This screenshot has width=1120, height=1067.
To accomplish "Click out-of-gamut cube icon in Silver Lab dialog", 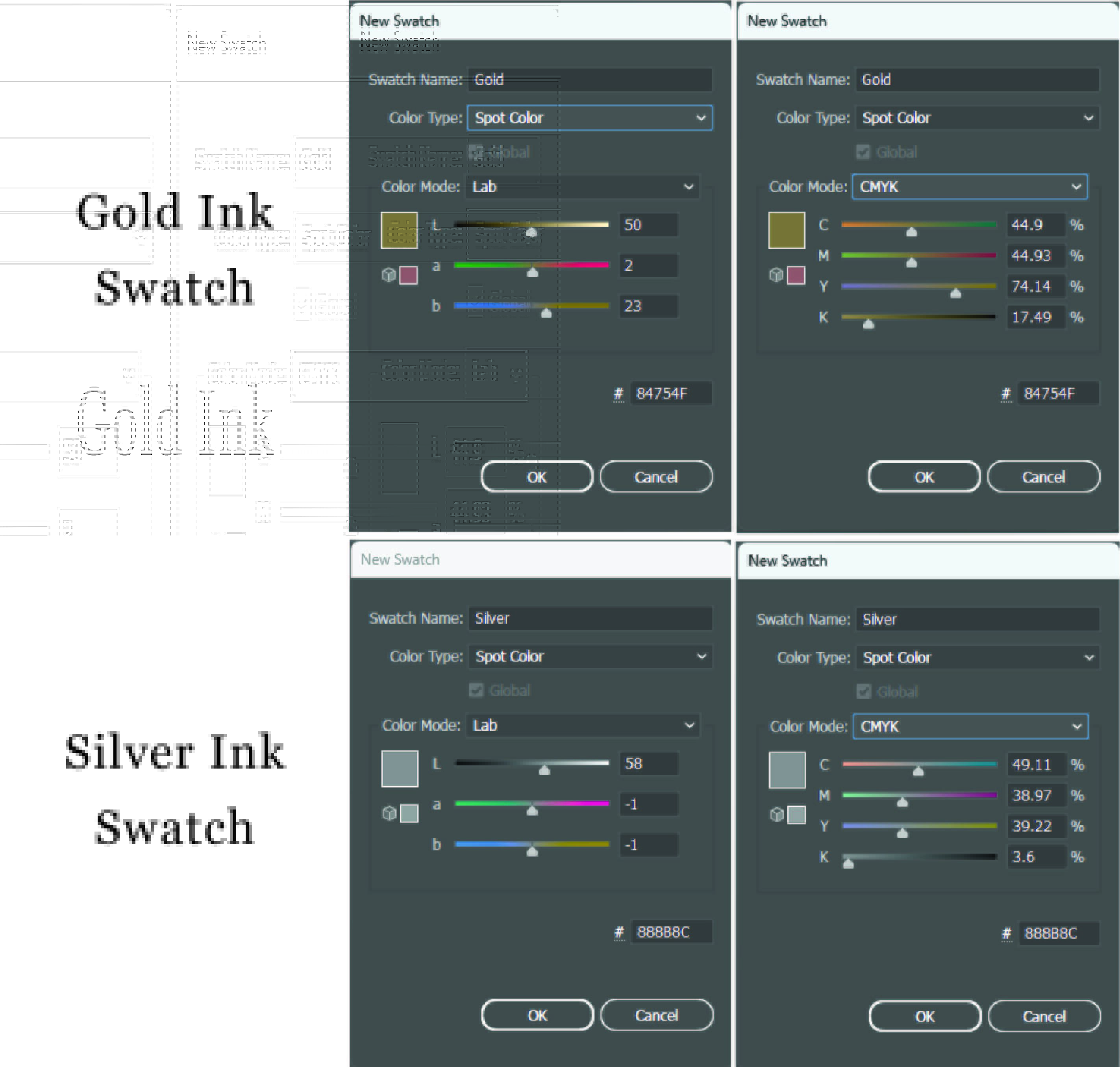I will (x=389, y=813).
